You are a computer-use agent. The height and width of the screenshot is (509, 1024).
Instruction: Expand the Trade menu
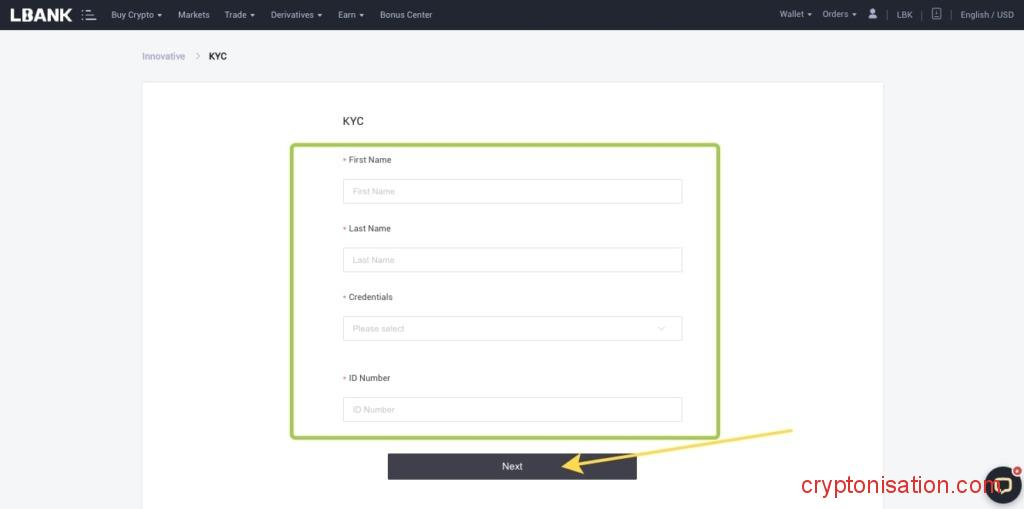pyautogui.click(x=239, y=15)
